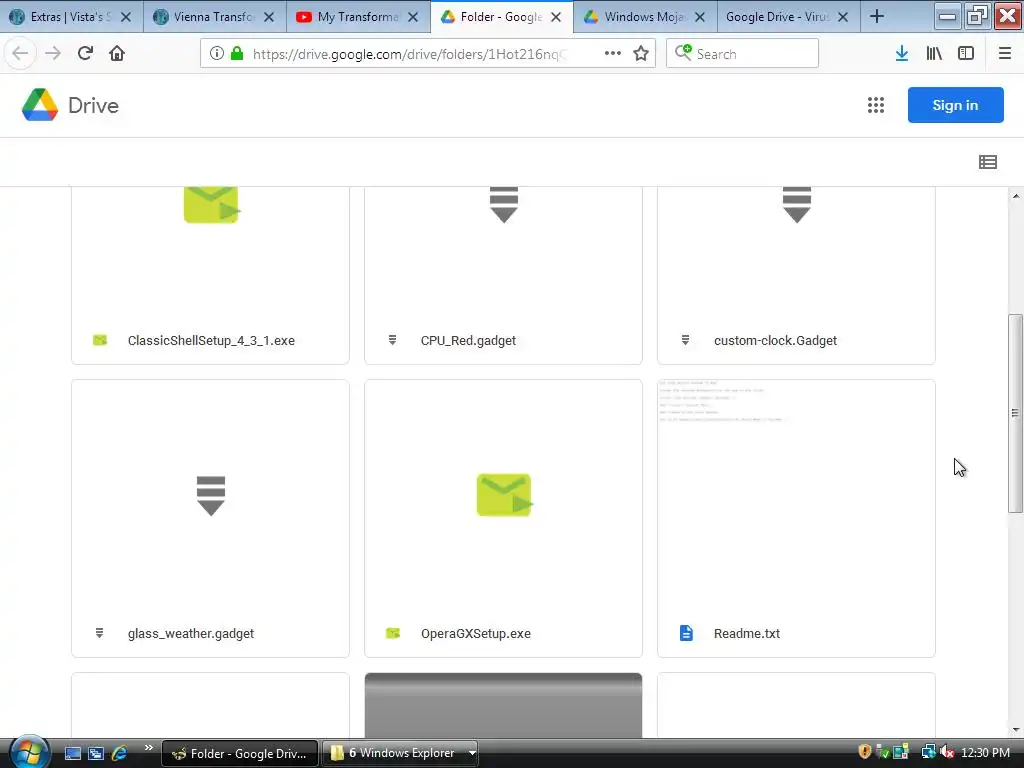Click the green secure padlock icon
This screenshot has width=1024, height=768.
[237, 54]
